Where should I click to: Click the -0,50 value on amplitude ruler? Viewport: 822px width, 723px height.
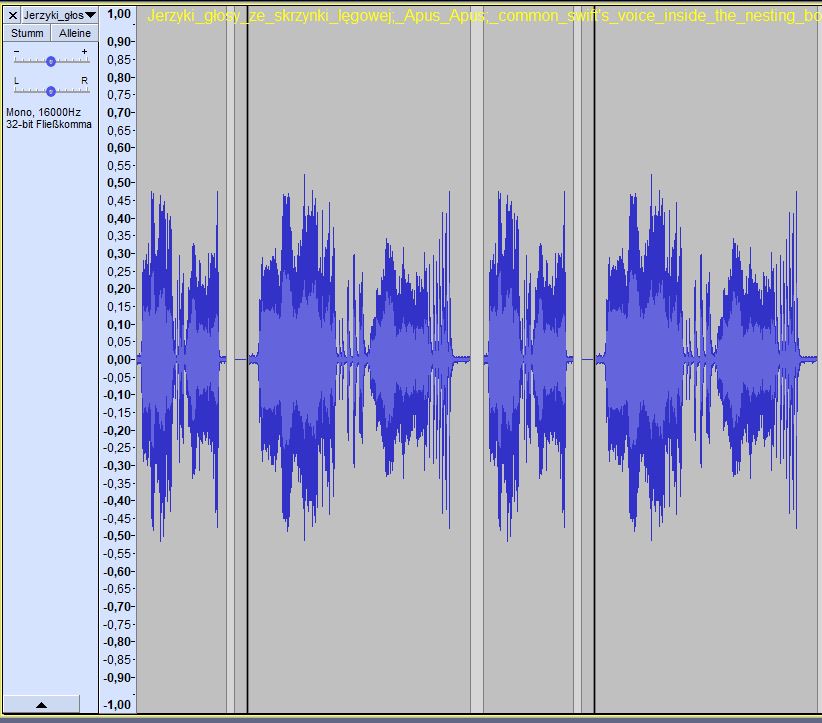coord(118,536)
